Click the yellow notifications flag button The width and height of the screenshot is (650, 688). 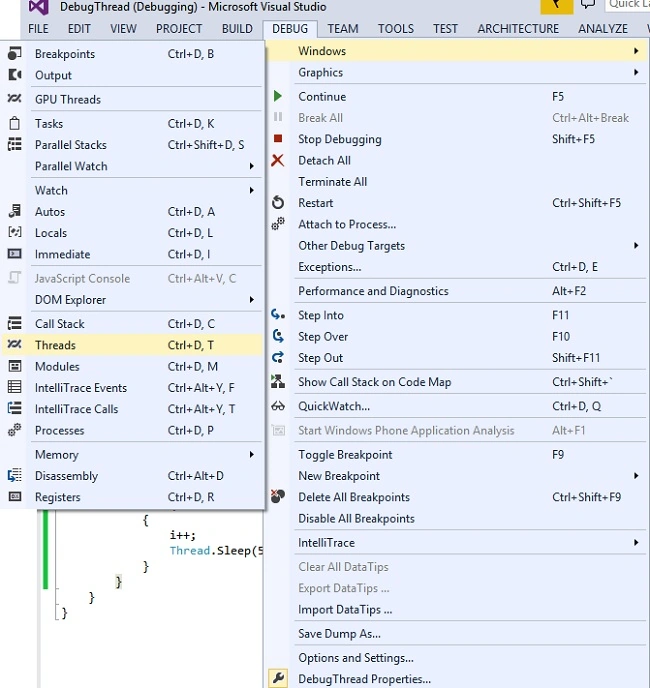pos(557,6)
